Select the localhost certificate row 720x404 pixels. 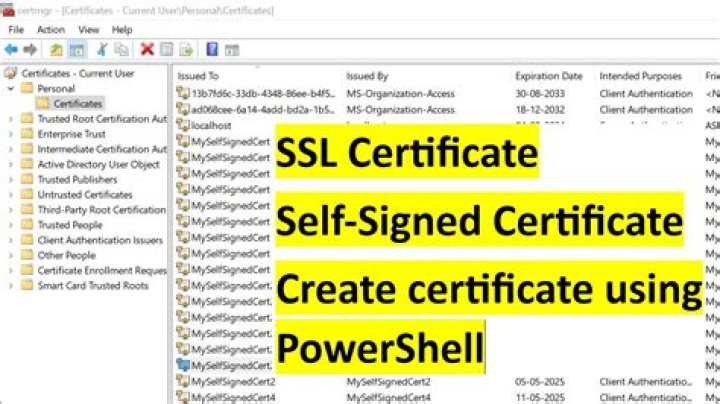click(x=211, y=125)
